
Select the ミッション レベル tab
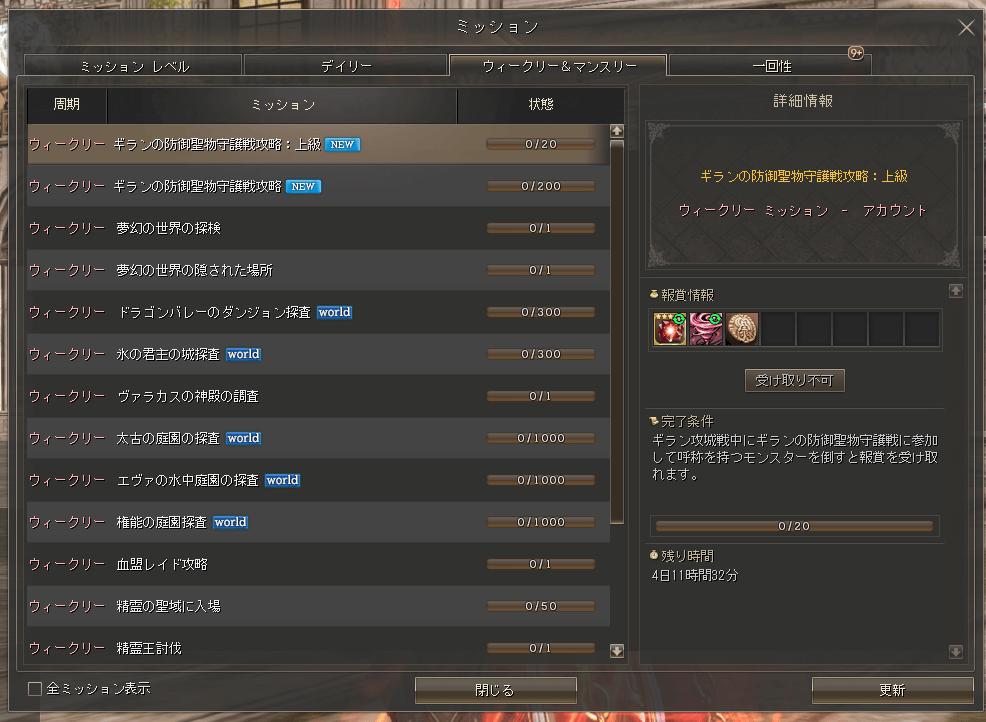135,64
